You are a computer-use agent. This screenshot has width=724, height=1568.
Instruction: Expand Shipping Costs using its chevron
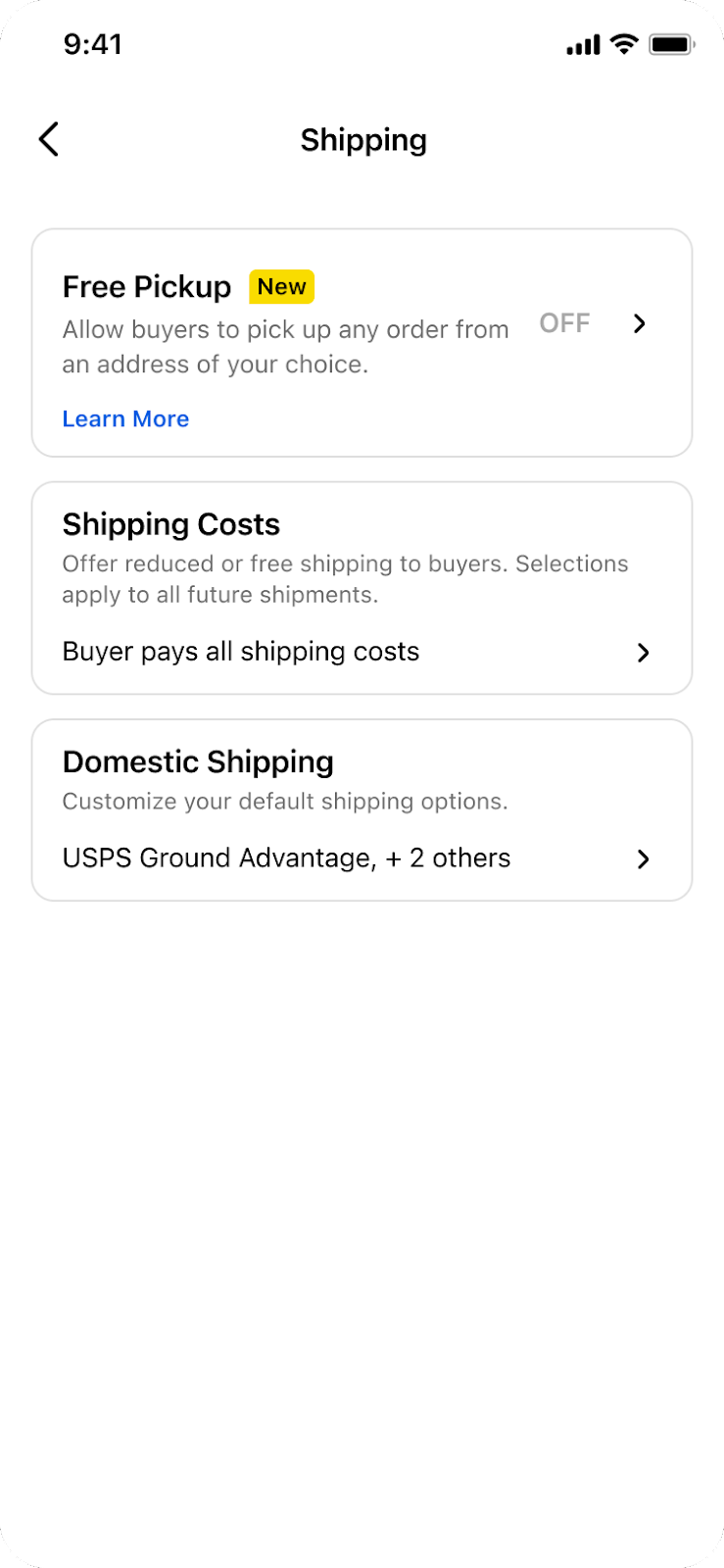click(643, 653)
